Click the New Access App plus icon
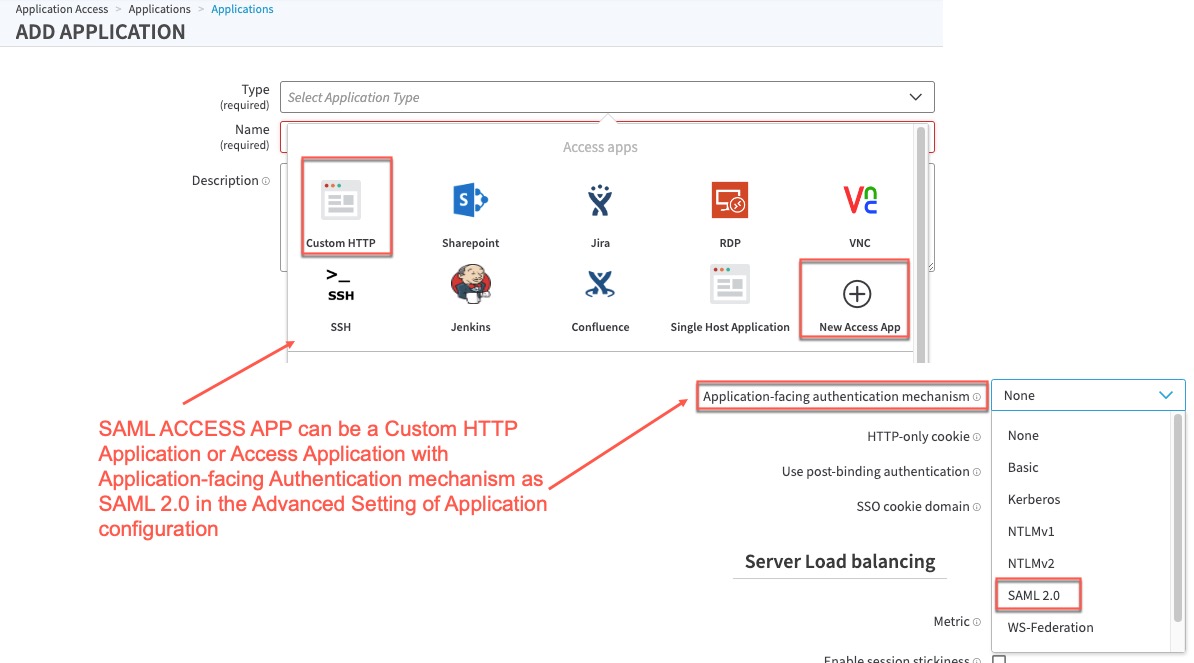Screen dimensions: 1194x663 click(858, 294)
